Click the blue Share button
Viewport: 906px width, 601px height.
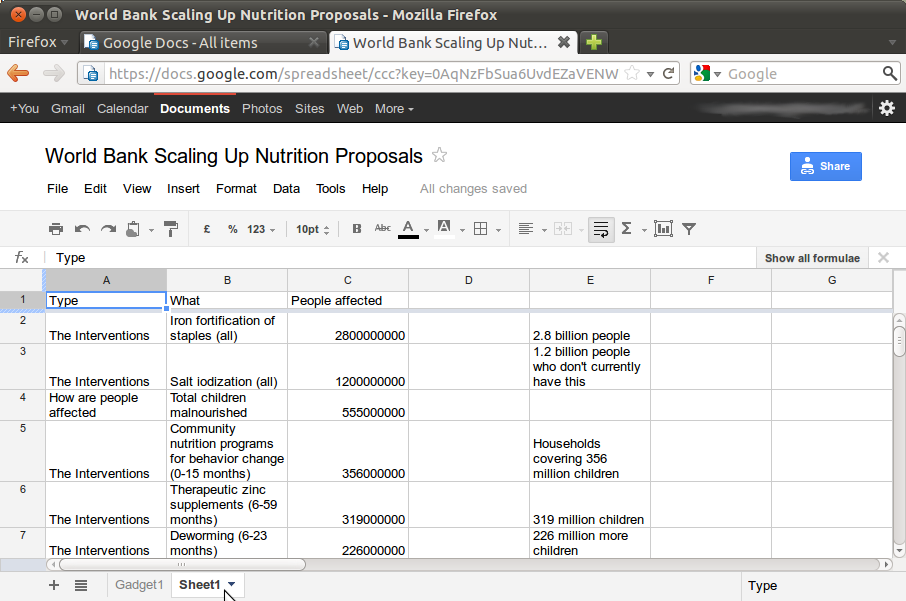pyautogui.click(x=826, y=166)
